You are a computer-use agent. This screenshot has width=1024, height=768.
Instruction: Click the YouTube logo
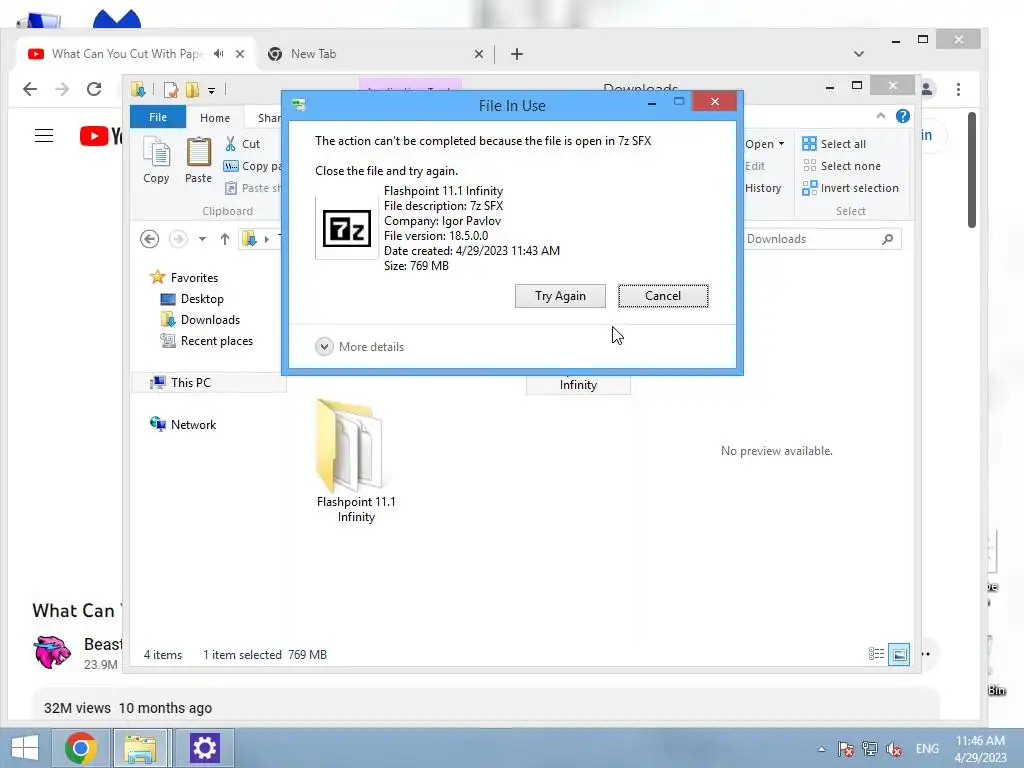[x=101, y=135]
